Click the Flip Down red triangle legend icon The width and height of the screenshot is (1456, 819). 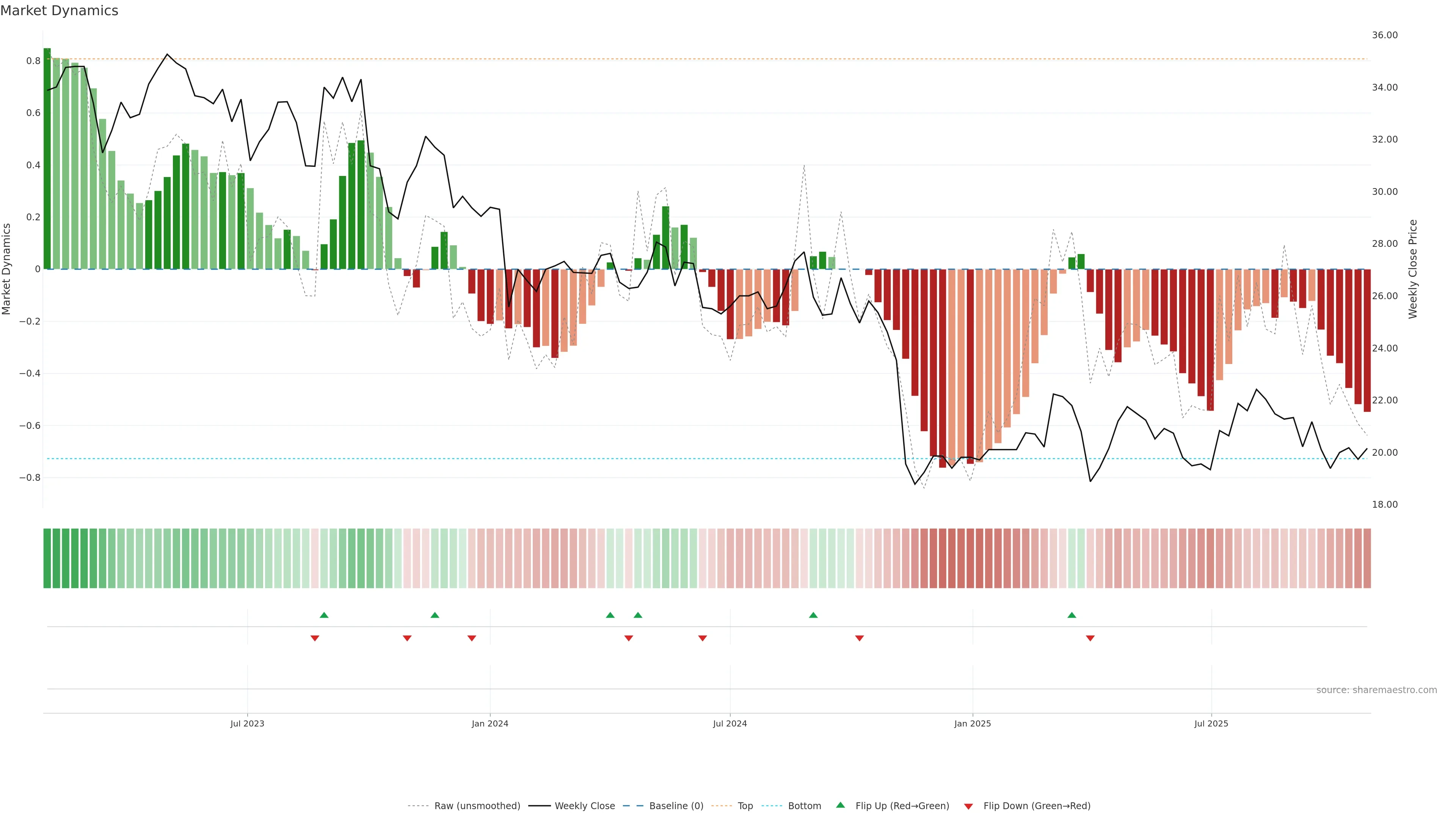click(968, 806)
